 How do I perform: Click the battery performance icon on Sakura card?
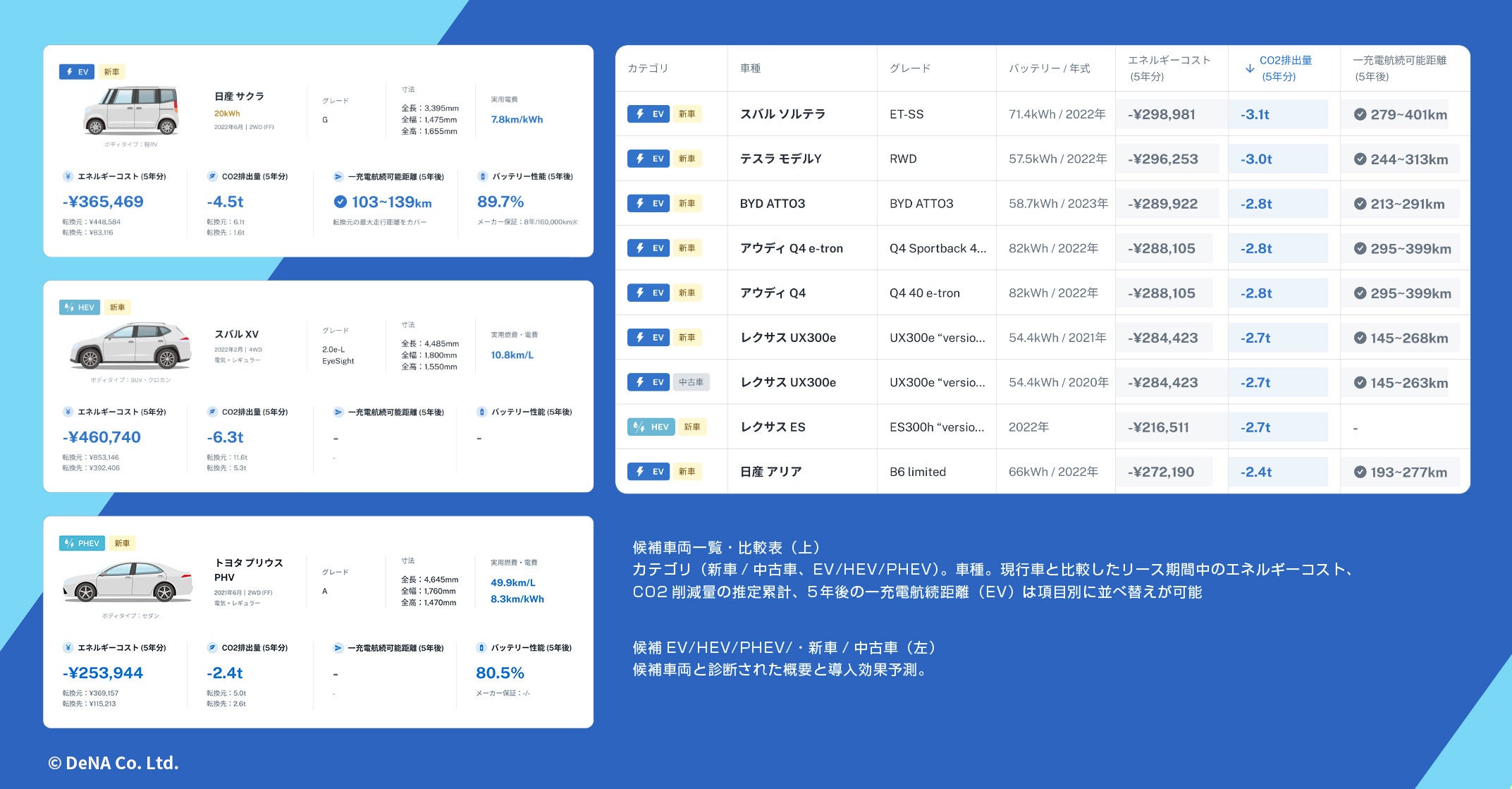click(482, 177)
